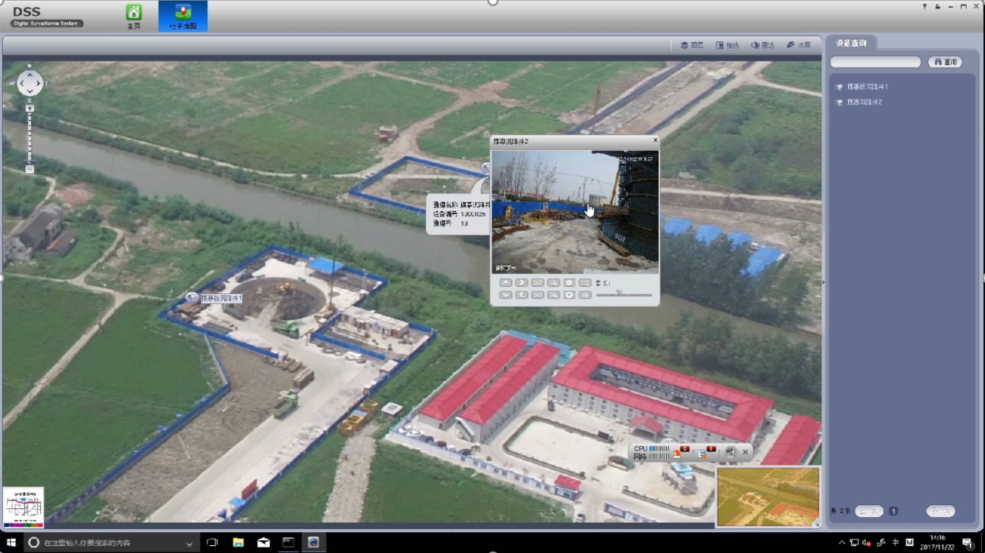
Task: Open the Mail app from the taskbar
Action: point(263,542)
